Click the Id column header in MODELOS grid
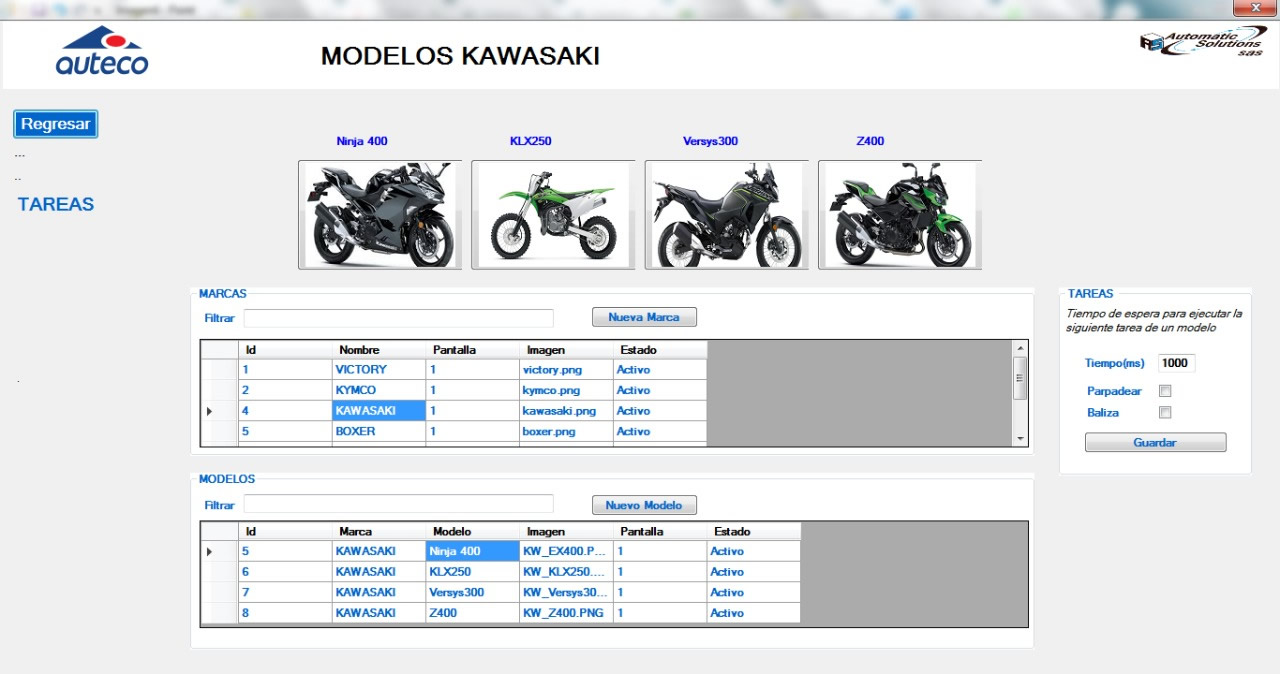Image resolution: width=1280 pixels, height=674 pixels. [x=285, y=531]
